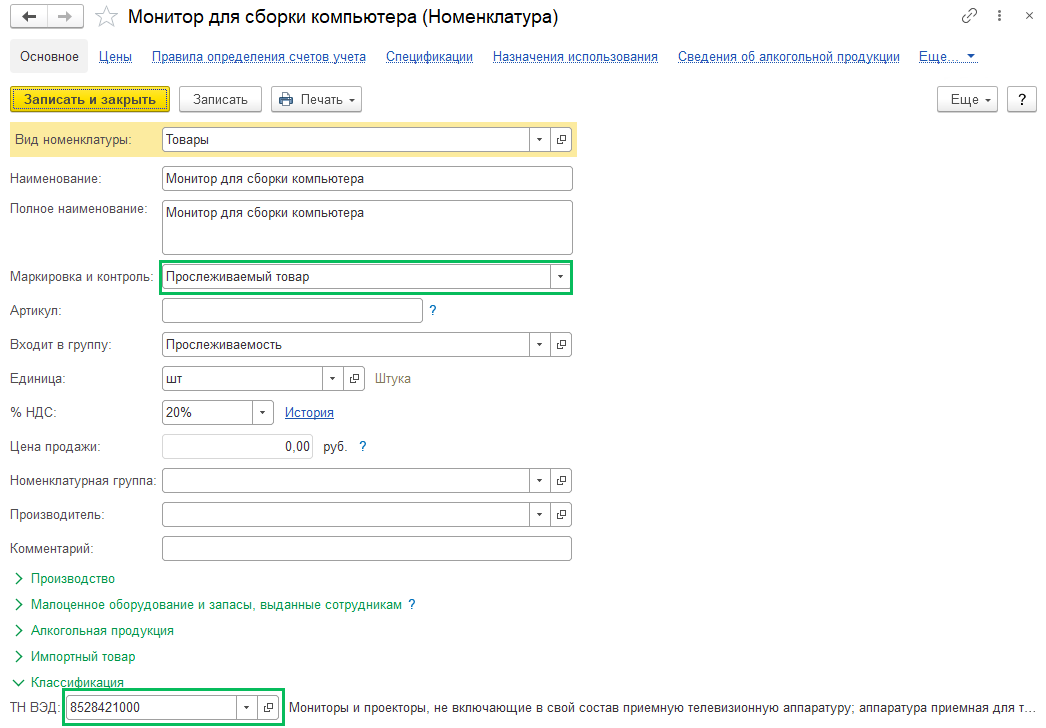
Task: Click into the Полное наименование text area
Action: click(367, 227)
